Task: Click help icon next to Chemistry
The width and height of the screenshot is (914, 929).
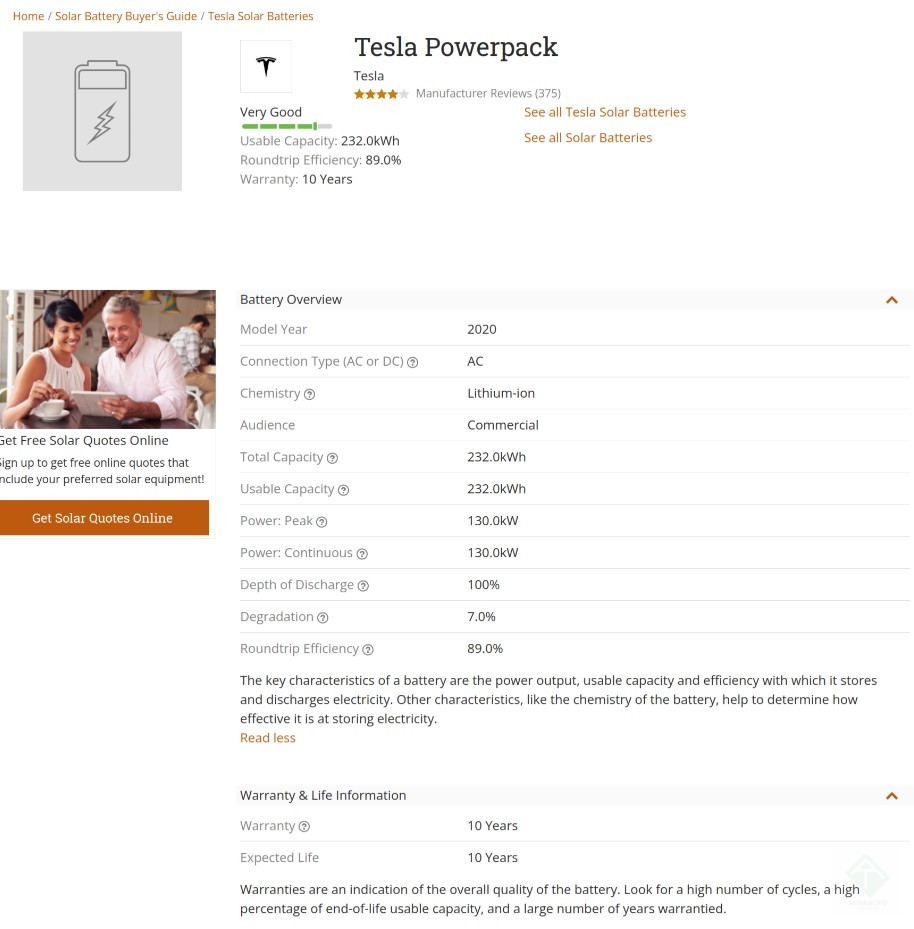Action: (309, 394)
